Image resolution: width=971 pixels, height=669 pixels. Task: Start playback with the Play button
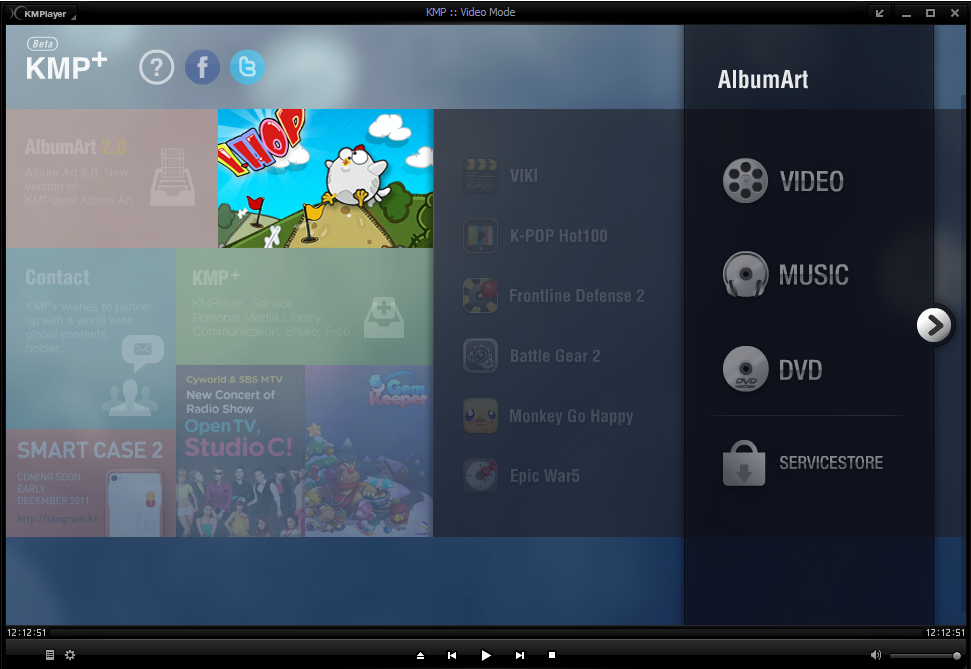click(486, 655)
